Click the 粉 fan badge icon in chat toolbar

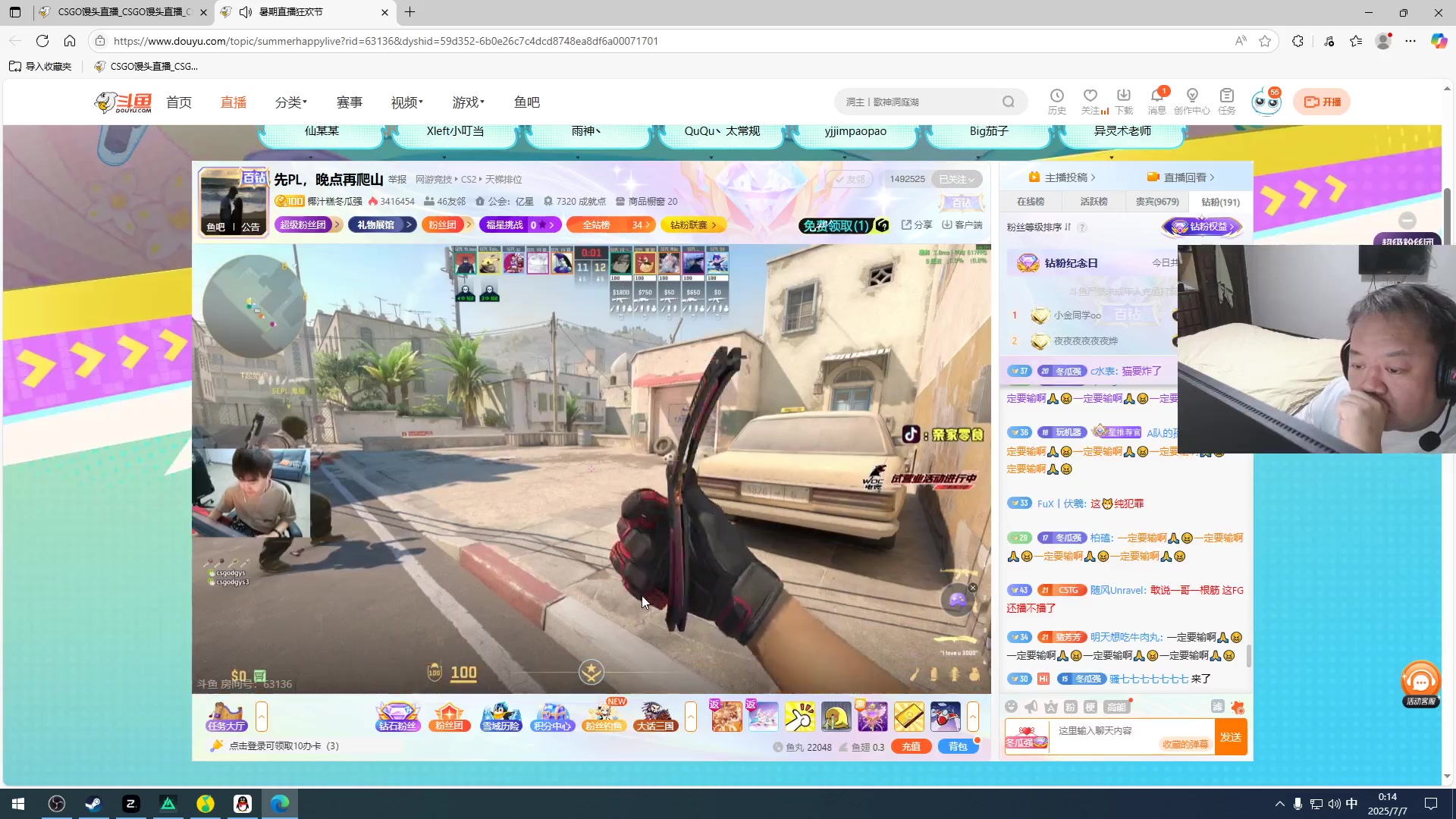pyautogui.click(x=1071, y=707)
